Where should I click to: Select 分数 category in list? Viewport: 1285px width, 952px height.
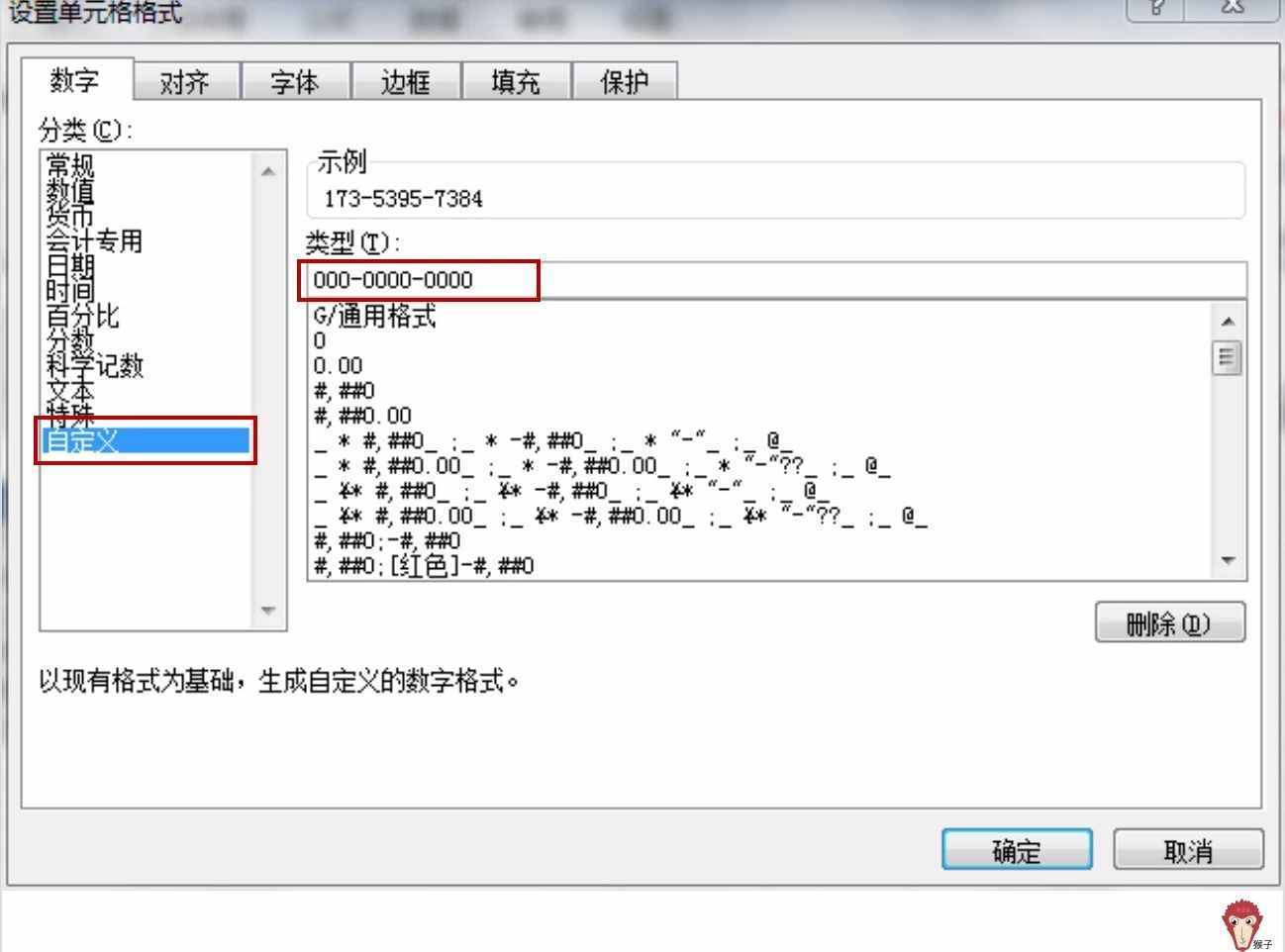click(x=70, y=340)
